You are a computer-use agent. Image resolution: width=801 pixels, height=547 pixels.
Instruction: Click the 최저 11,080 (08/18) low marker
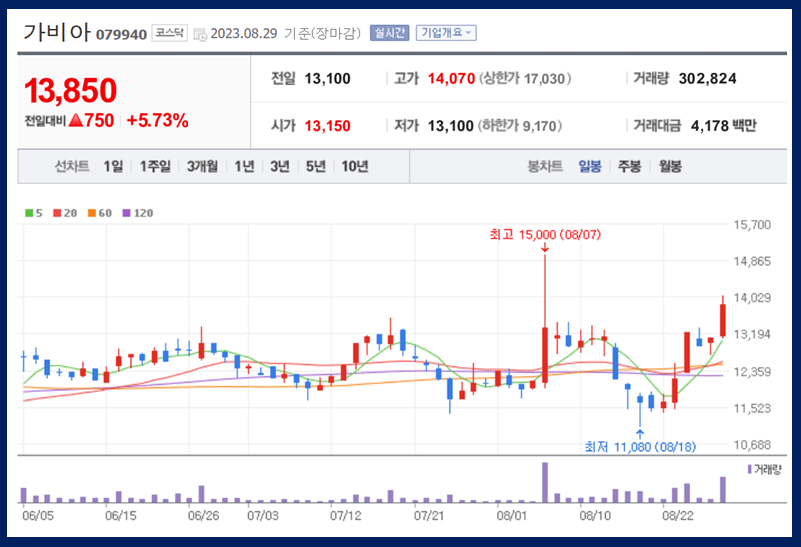640,447
